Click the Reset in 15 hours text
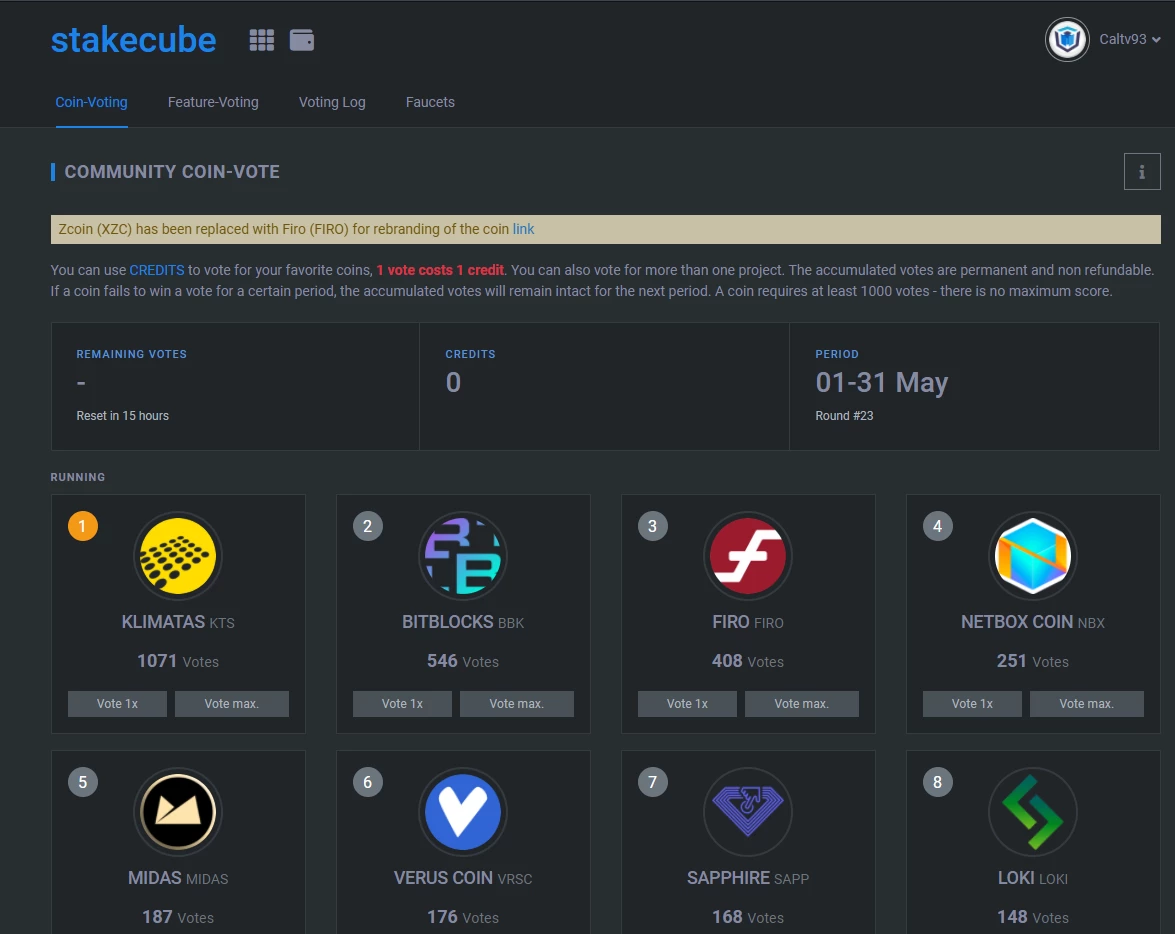The height and width of the screenshot is (934, 1175). coord(122,416)
